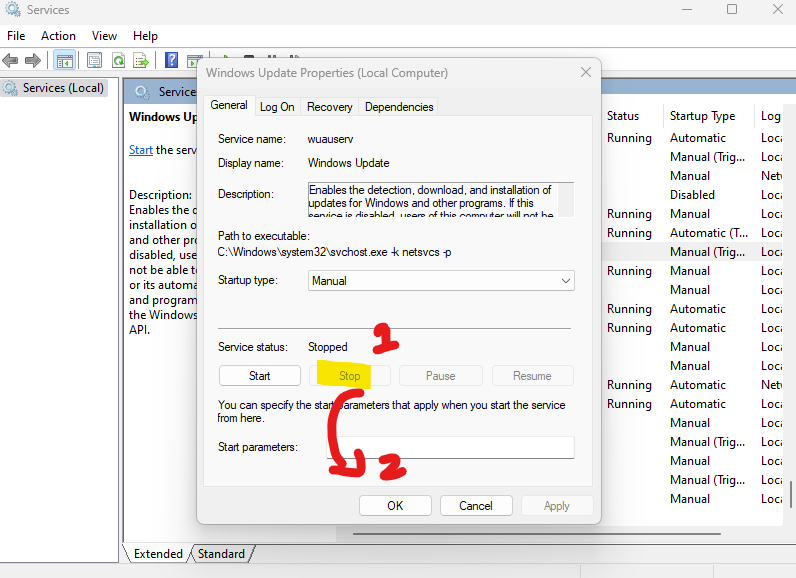Click the Stop service button
796x578 pixels.
pyautogui.click(x=350, y=376)
